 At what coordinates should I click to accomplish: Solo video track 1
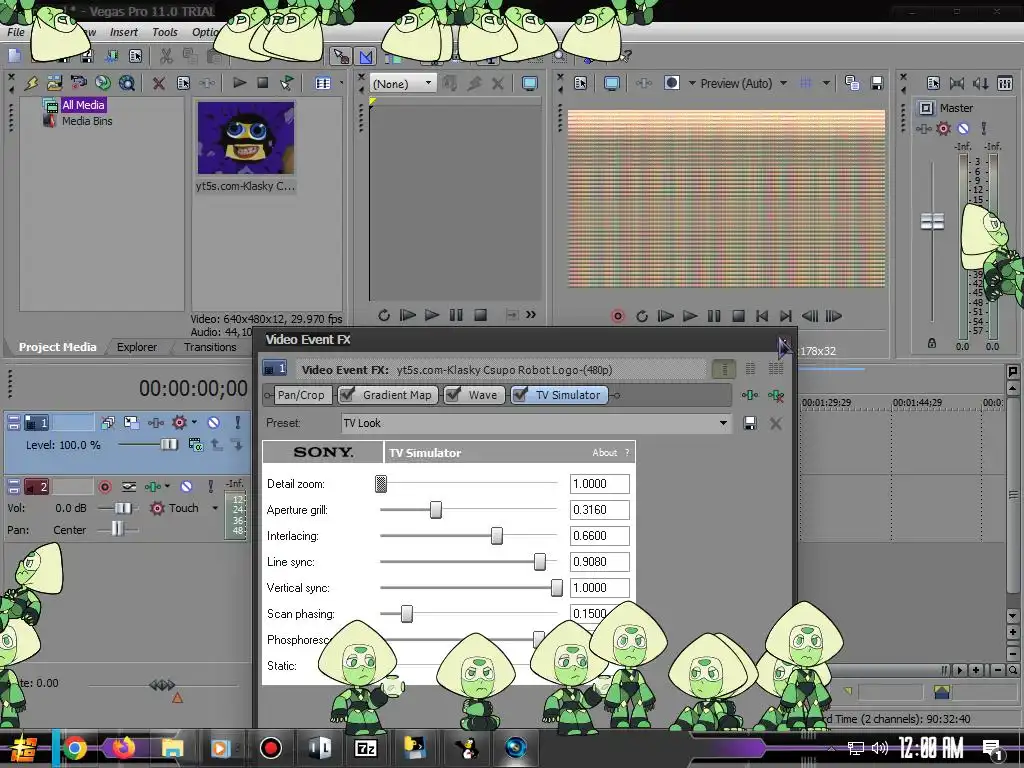coord(237,423)
